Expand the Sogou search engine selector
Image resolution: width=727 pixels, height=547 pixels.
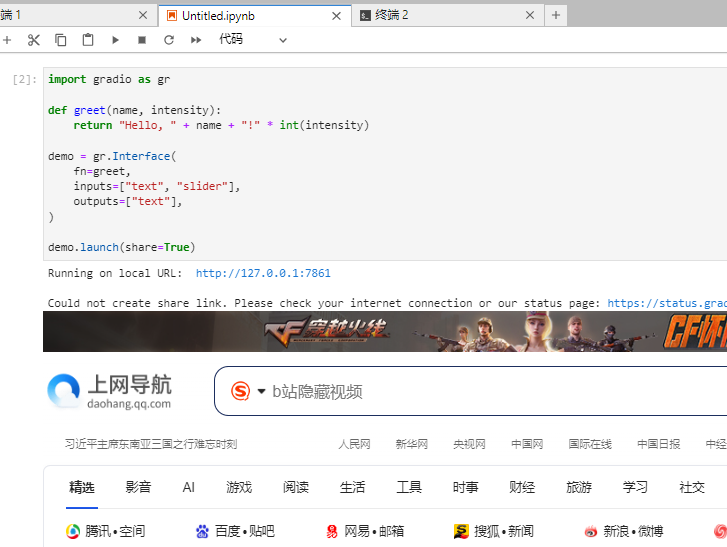pos(262,391)
